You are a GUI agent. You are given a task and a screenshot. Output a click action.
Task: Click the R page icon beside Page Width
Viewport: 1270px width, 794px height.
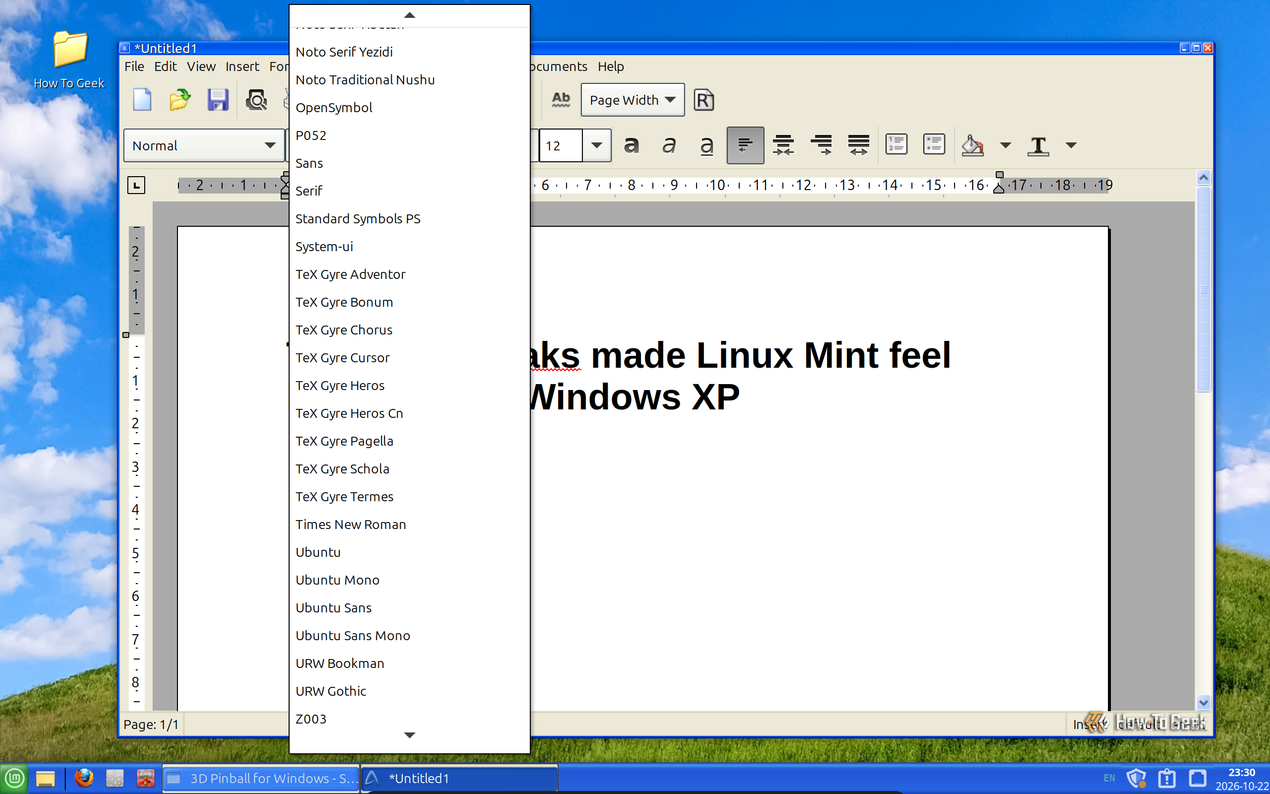(x=704, y=100)
